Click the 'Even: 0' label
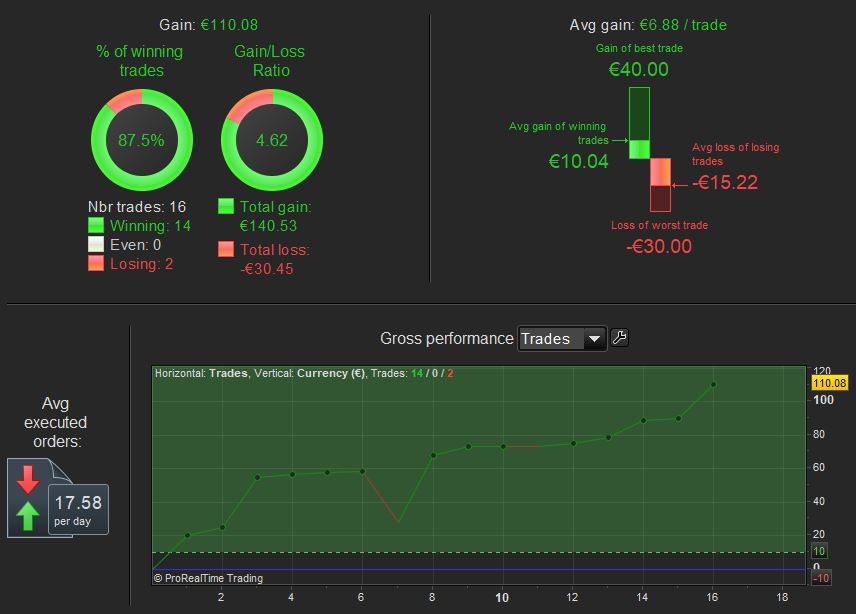Viewport: 856px width, 614px height. pyautogui.click(x=135, y=245)
